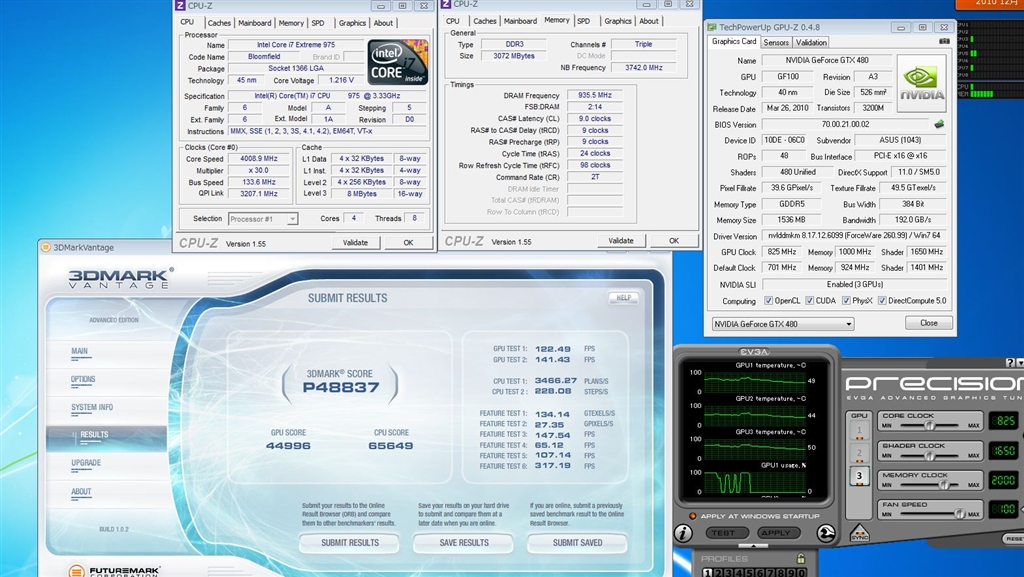Toggle the CUDA checkbox in GPU-Z

810,301
